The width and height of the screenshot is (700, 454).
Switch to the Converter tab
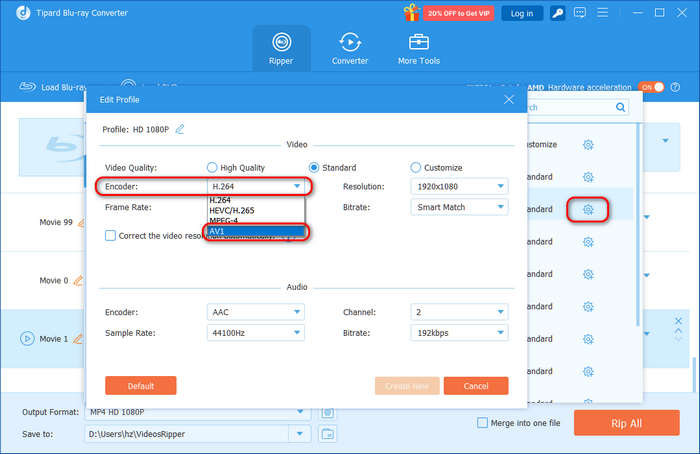(x=350, y=49)
